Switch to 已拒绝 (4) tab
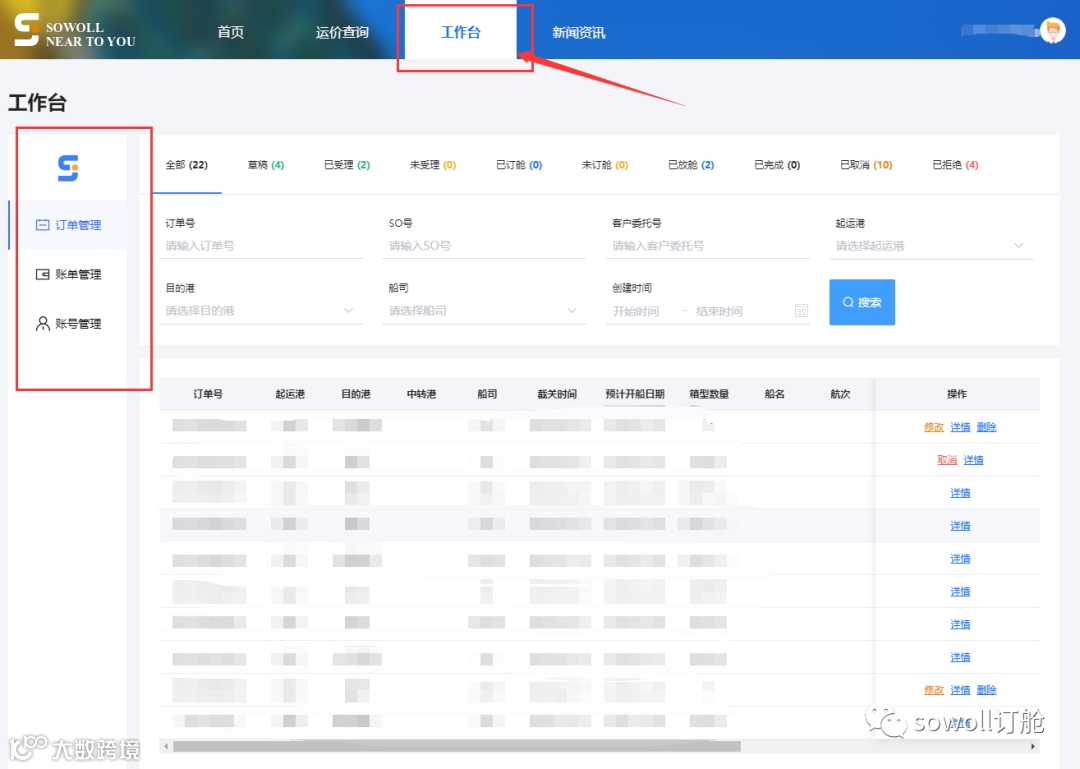 (x=955, y=165)
